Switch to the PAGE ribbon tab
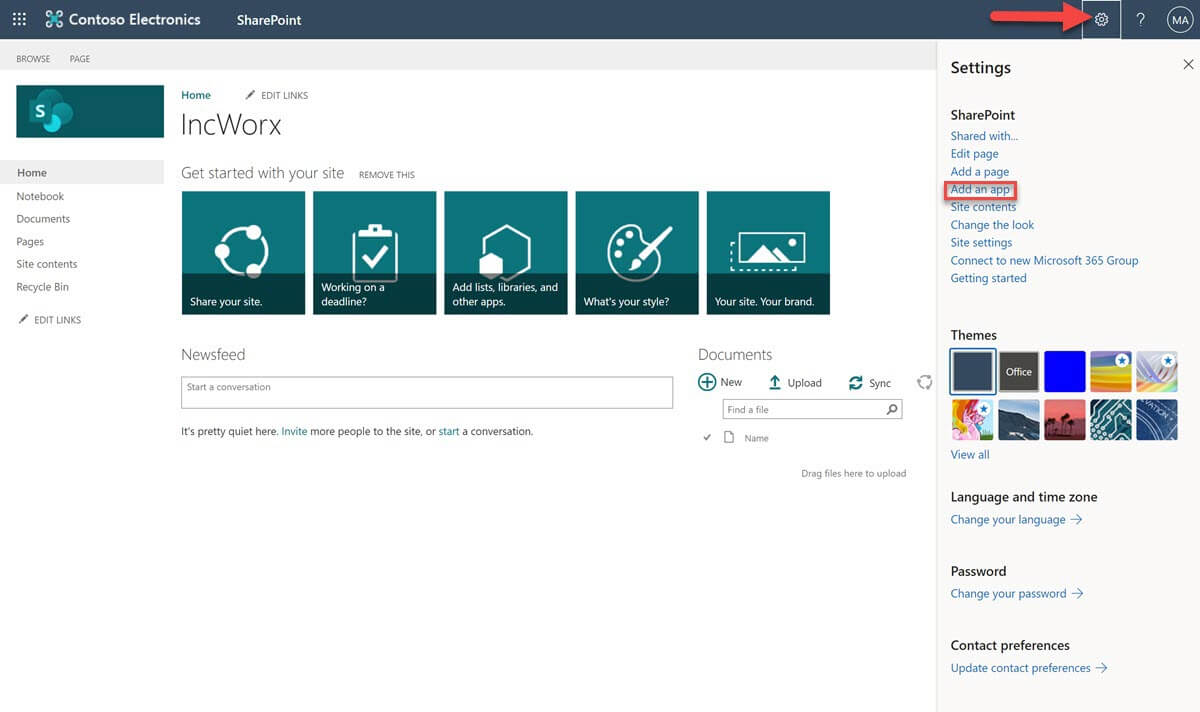 pyautogui.click(x=80, y=59)
